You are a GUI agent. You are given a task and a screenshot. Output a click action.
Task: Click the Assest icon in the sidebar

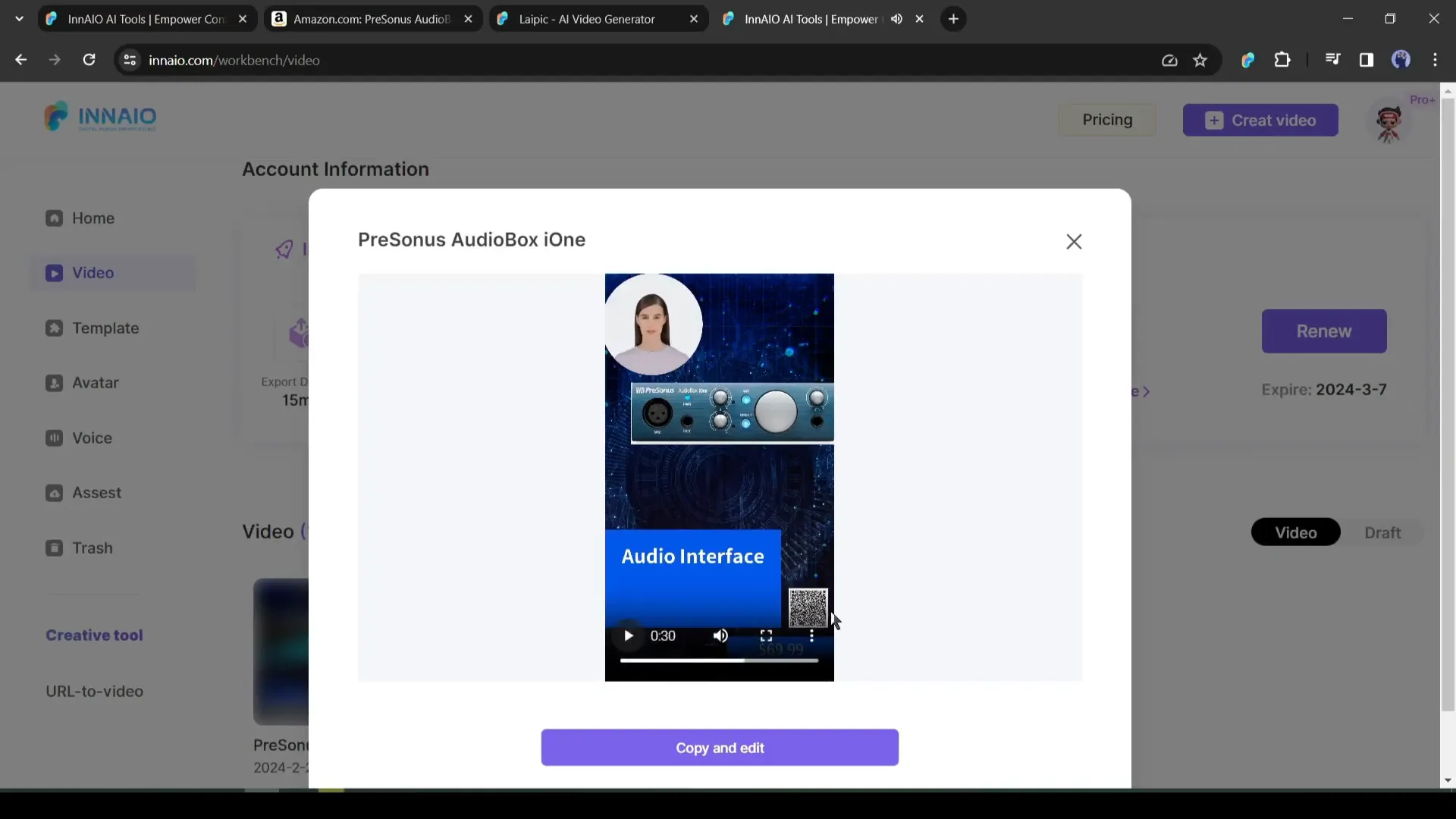pyautogui.click(x=54, y=493)
